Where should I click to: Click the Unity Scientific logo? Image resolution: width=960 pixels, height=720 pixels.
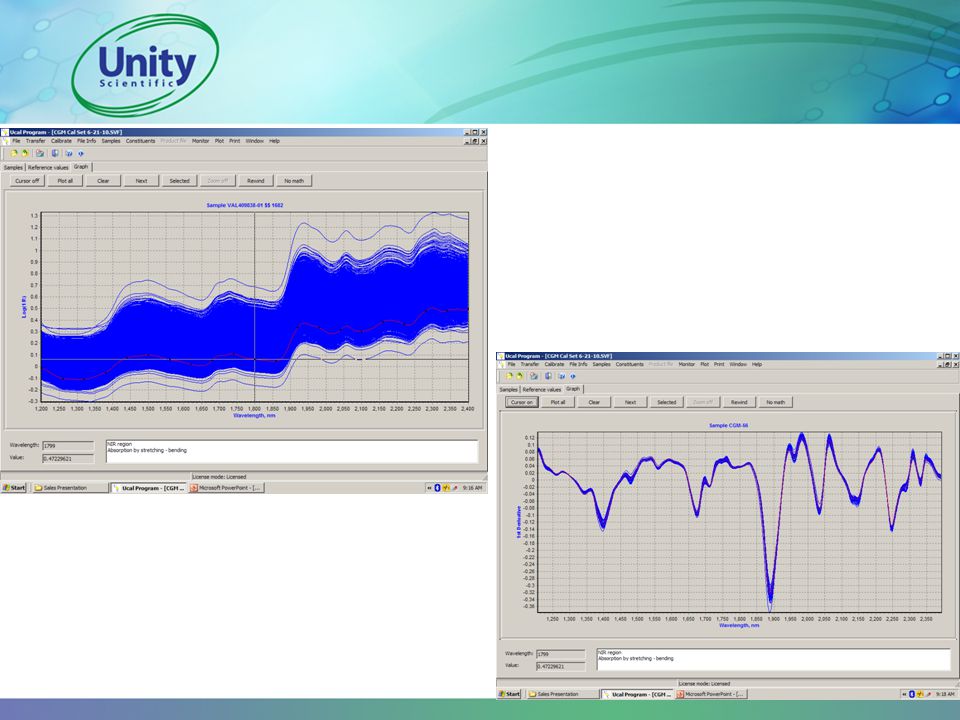coord(145,66)
